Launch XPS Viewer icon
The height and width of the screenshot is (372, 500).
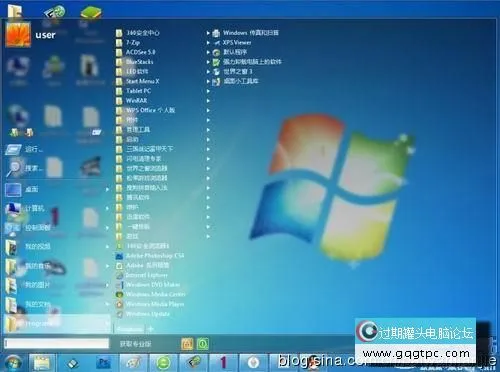tap(216, 43)
